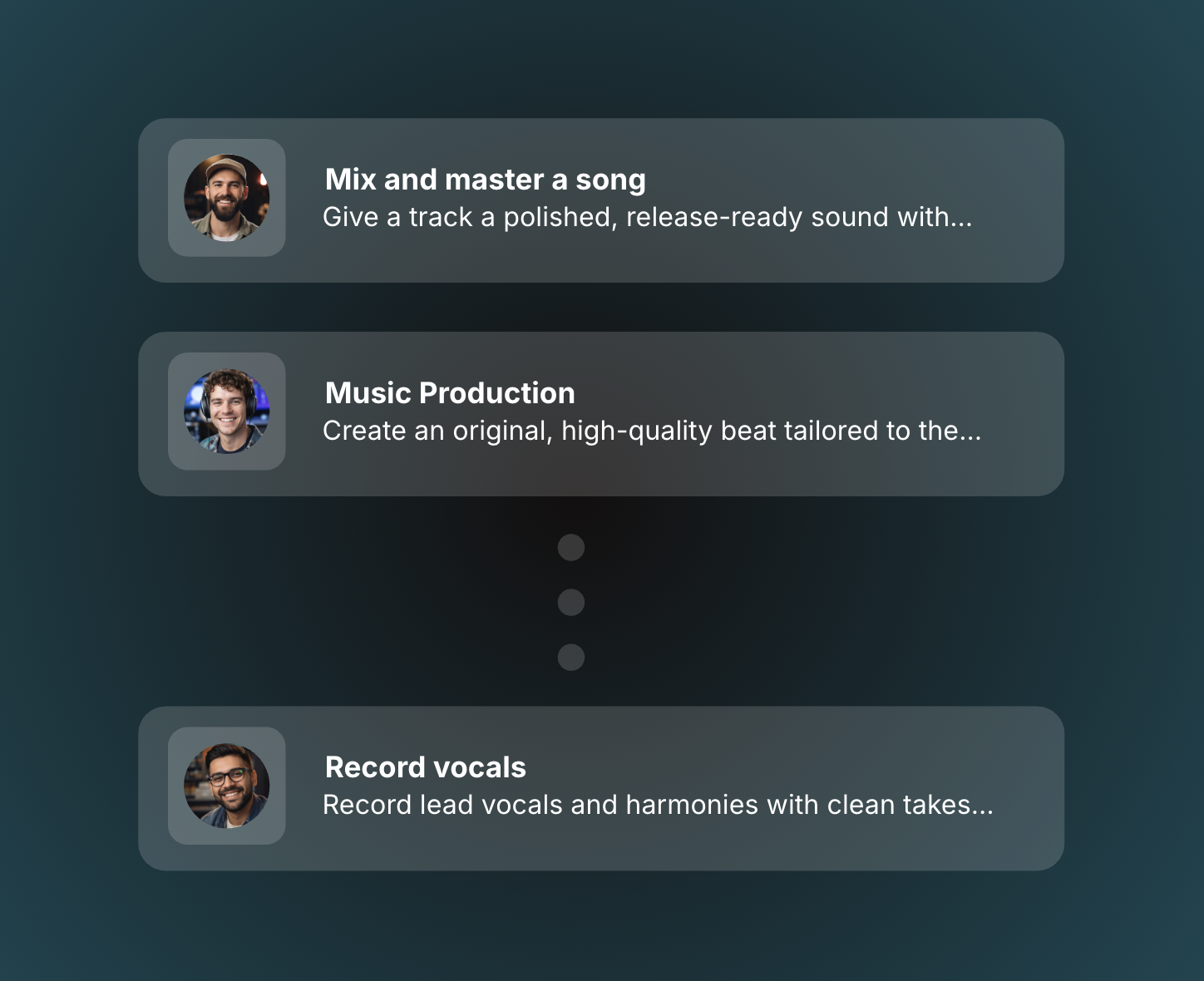
Task: Click the middle dot of the vertical ellipsis
Action: pyautogui.click(x=571, y=602)
